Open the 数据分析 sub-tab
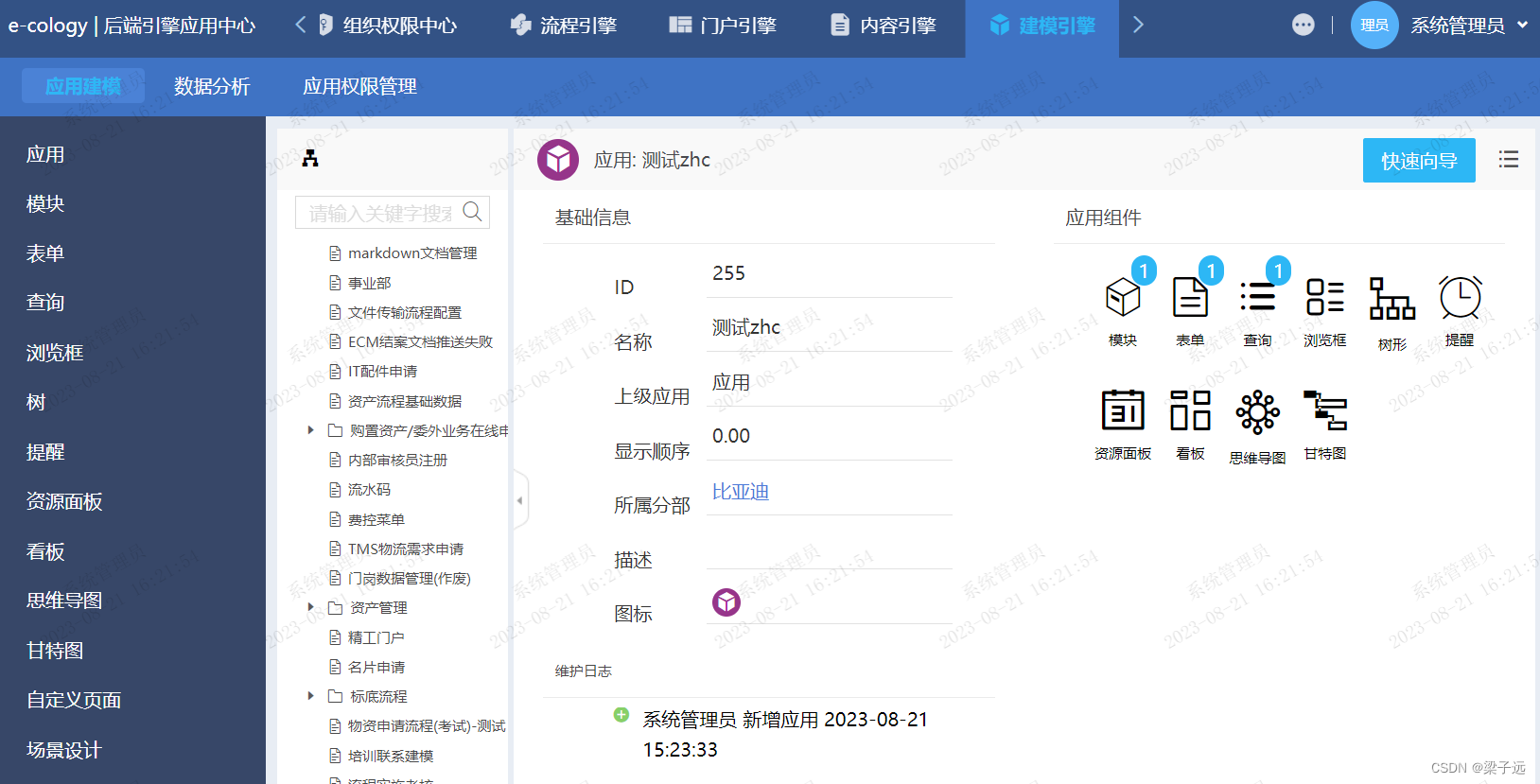The width and height of the screenshot is (1540, 784). 212,86
